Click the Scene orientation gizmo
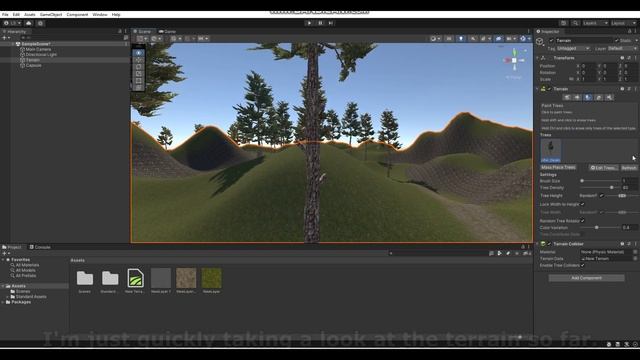This screenshot has height=360, width=640. 514,60
